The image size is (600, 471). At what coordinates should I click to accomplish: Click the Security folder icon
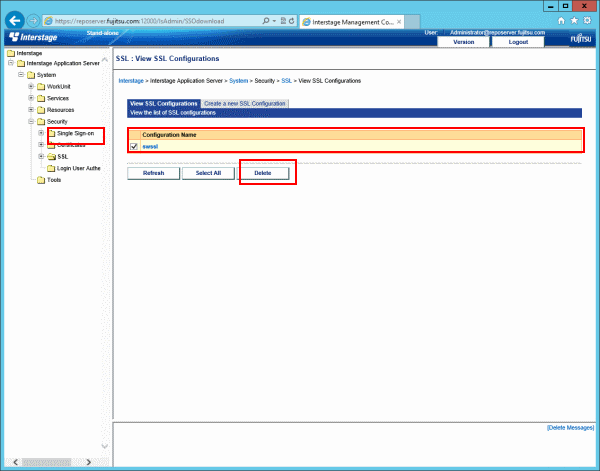coord(41,122)
